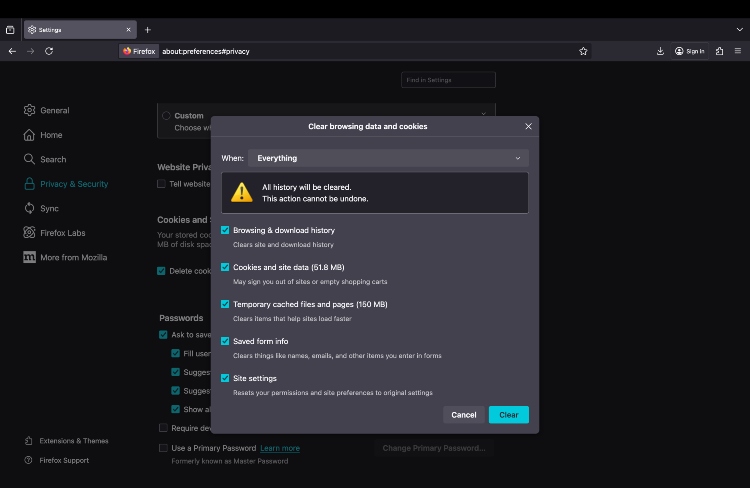Image resolution: width=750 pixels, height=488 pixels.
Task: Open the Home settings category
Action: (43, 135)
